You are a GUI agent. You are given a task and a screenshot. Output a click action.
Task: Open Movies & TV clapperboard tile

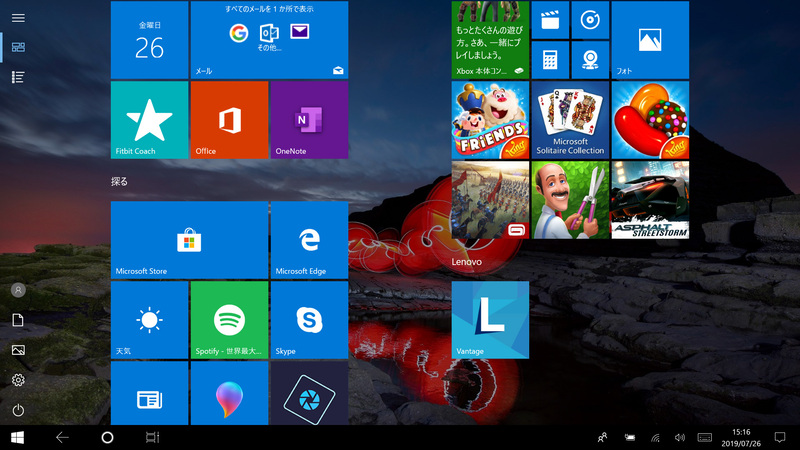(x=551, y=20)
